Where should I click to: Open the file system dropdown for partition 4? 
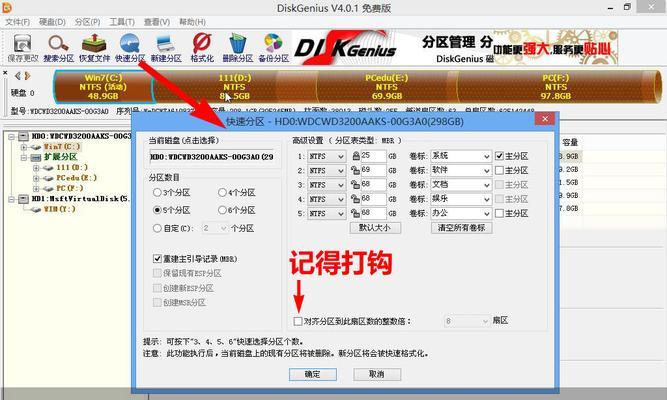coord(327,199)
